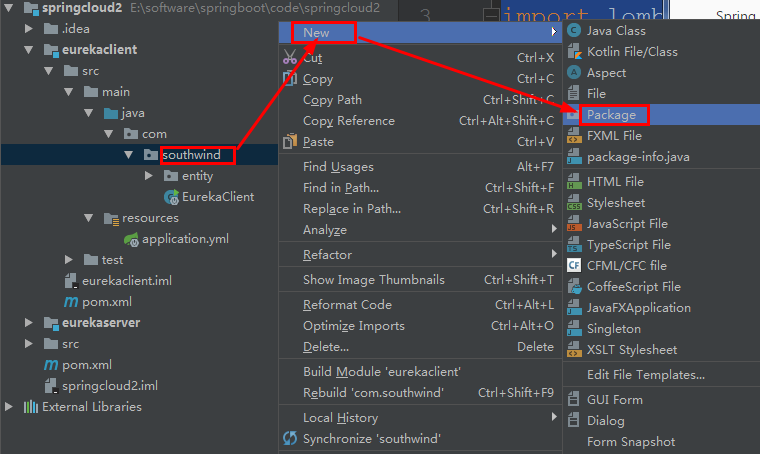The image size is (760, 454).
Task: Click the TypeScript File icon
Action: tap(574, 244)
